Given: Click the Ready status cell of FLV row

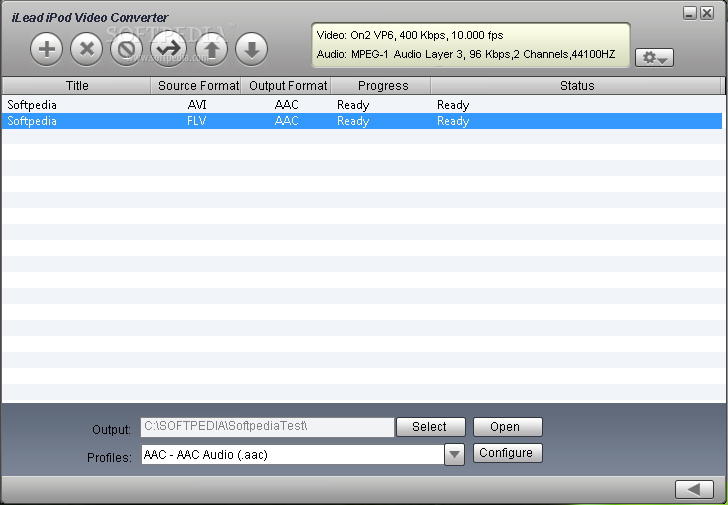Looking at the screenshot, I should pyautogui.click(x=453, y=121).
